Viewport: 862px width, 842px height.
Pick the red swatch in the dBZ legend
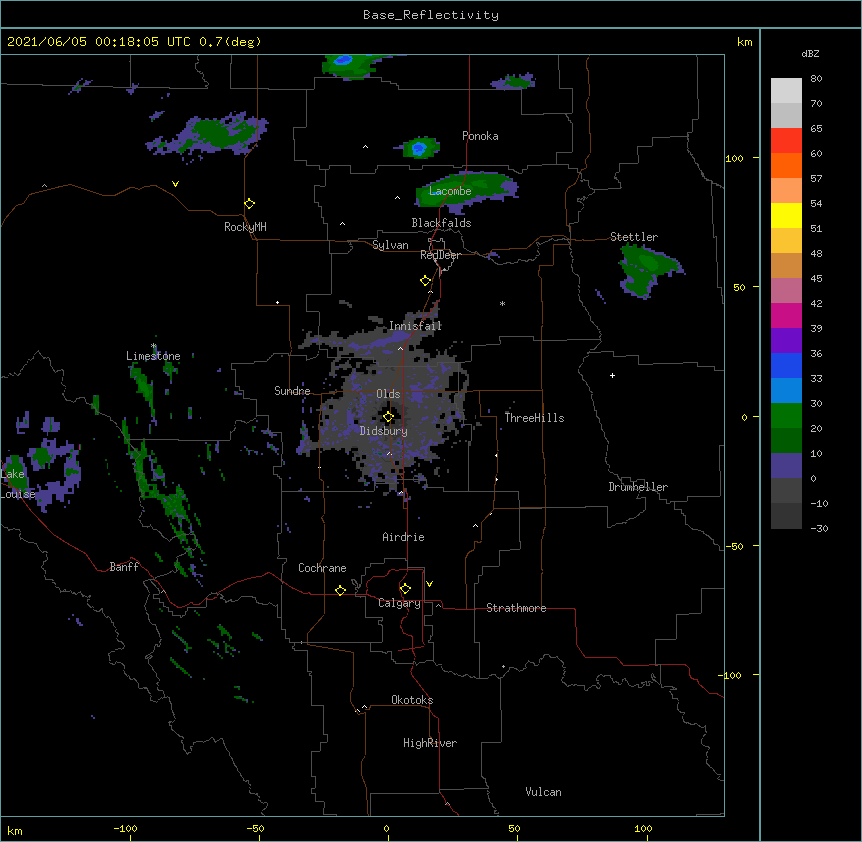point(786,141)
